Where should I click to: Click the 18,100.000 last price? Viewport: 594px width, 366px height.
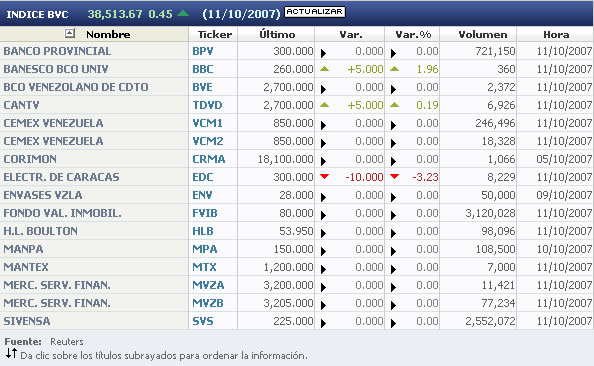(x=286, y=159)
